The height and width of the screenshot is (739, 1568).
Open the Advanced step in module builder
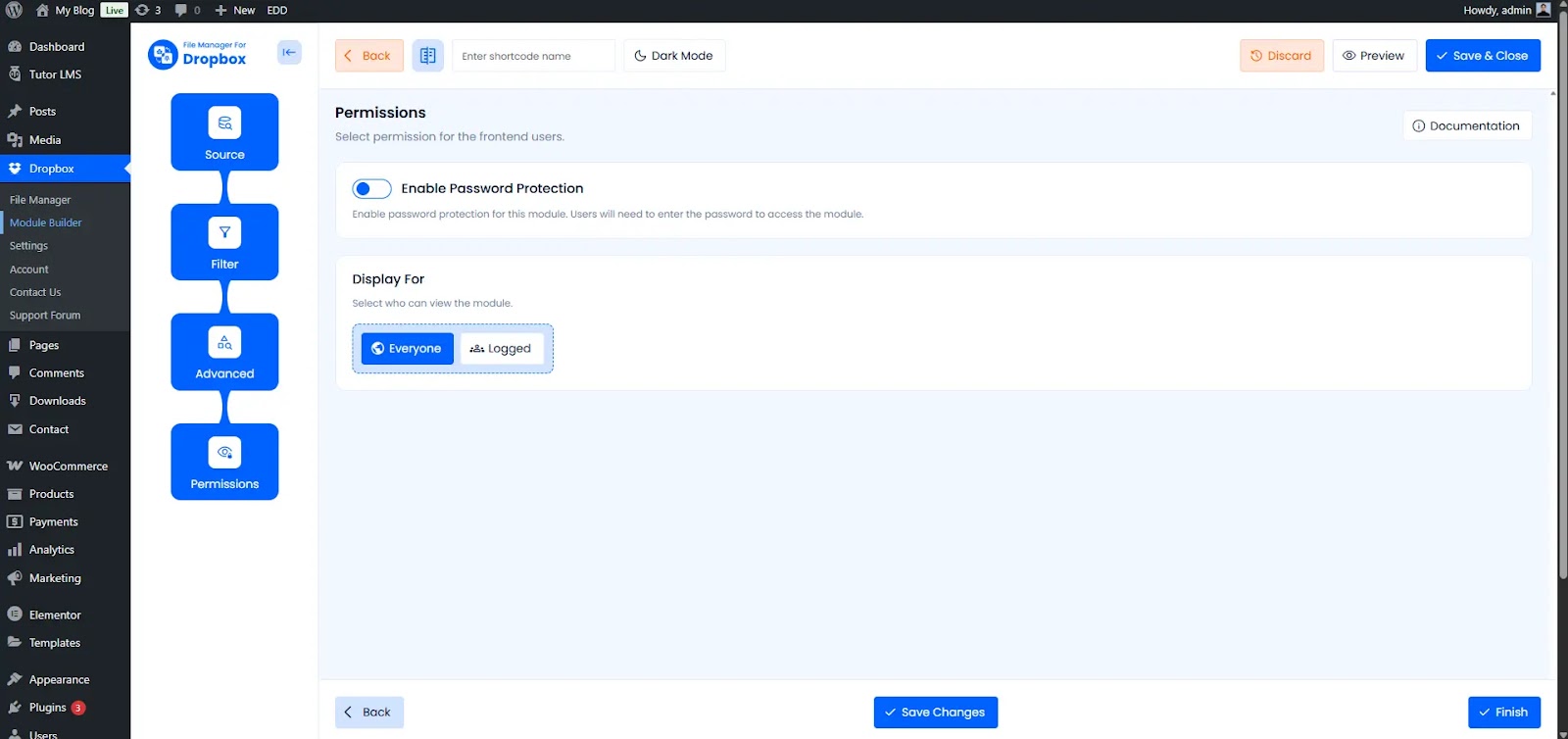[x=224, y=352]
